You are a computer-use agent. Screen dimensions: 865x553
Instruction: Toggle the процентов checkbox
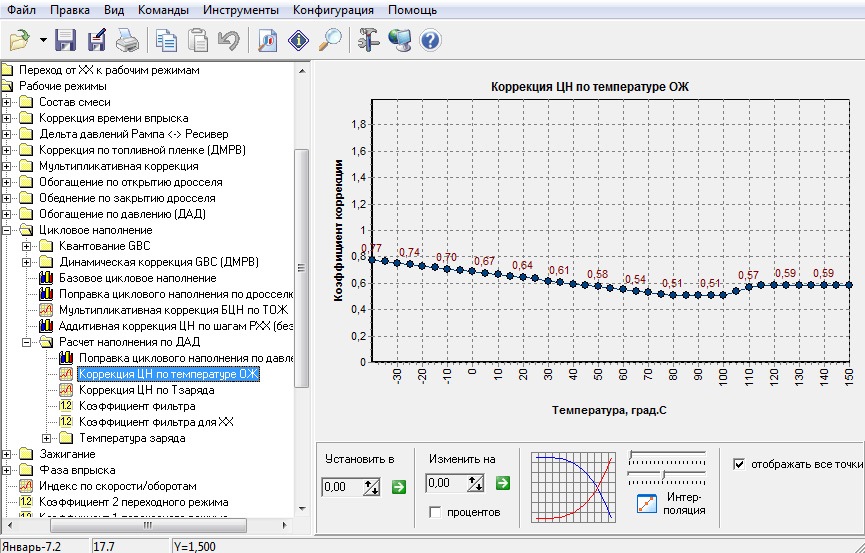pos(435,512)
